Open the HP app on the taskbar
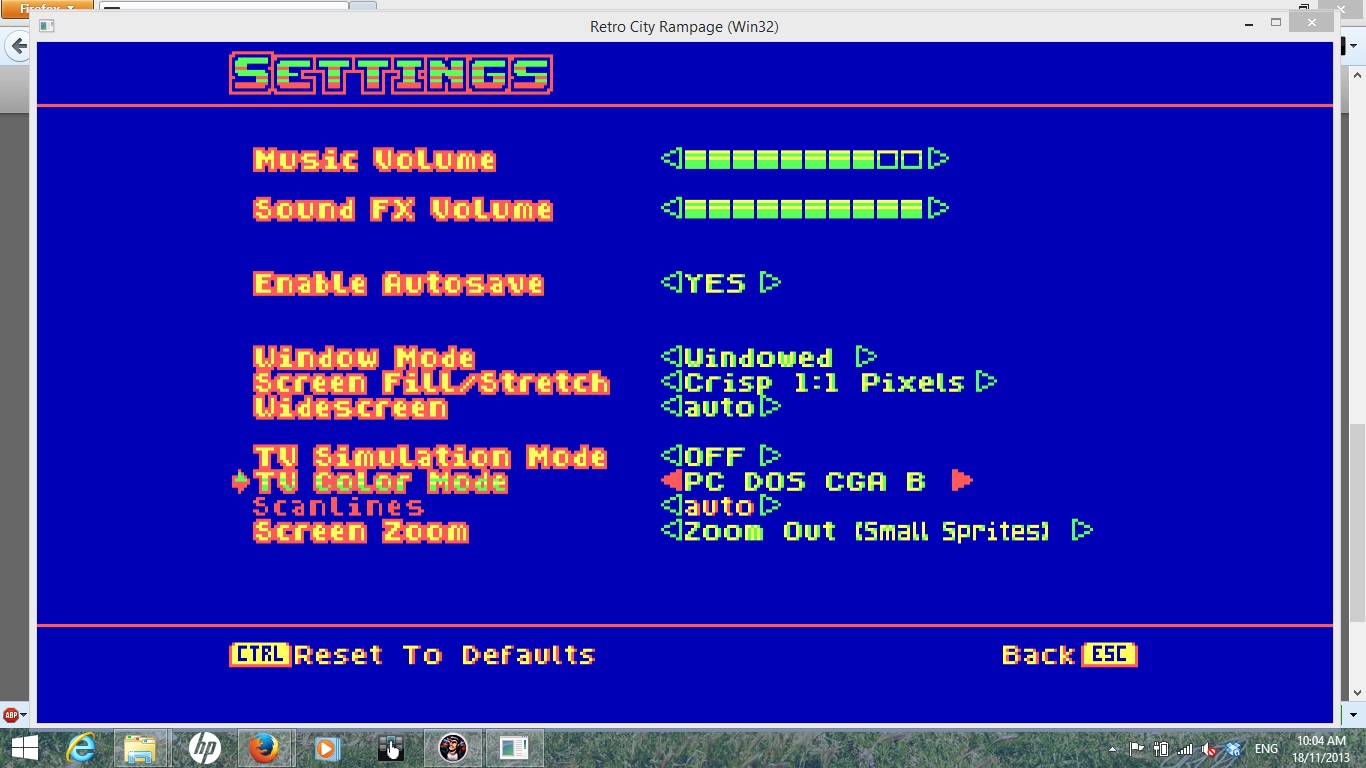1366x768 pixels. [x=204, y=748]
